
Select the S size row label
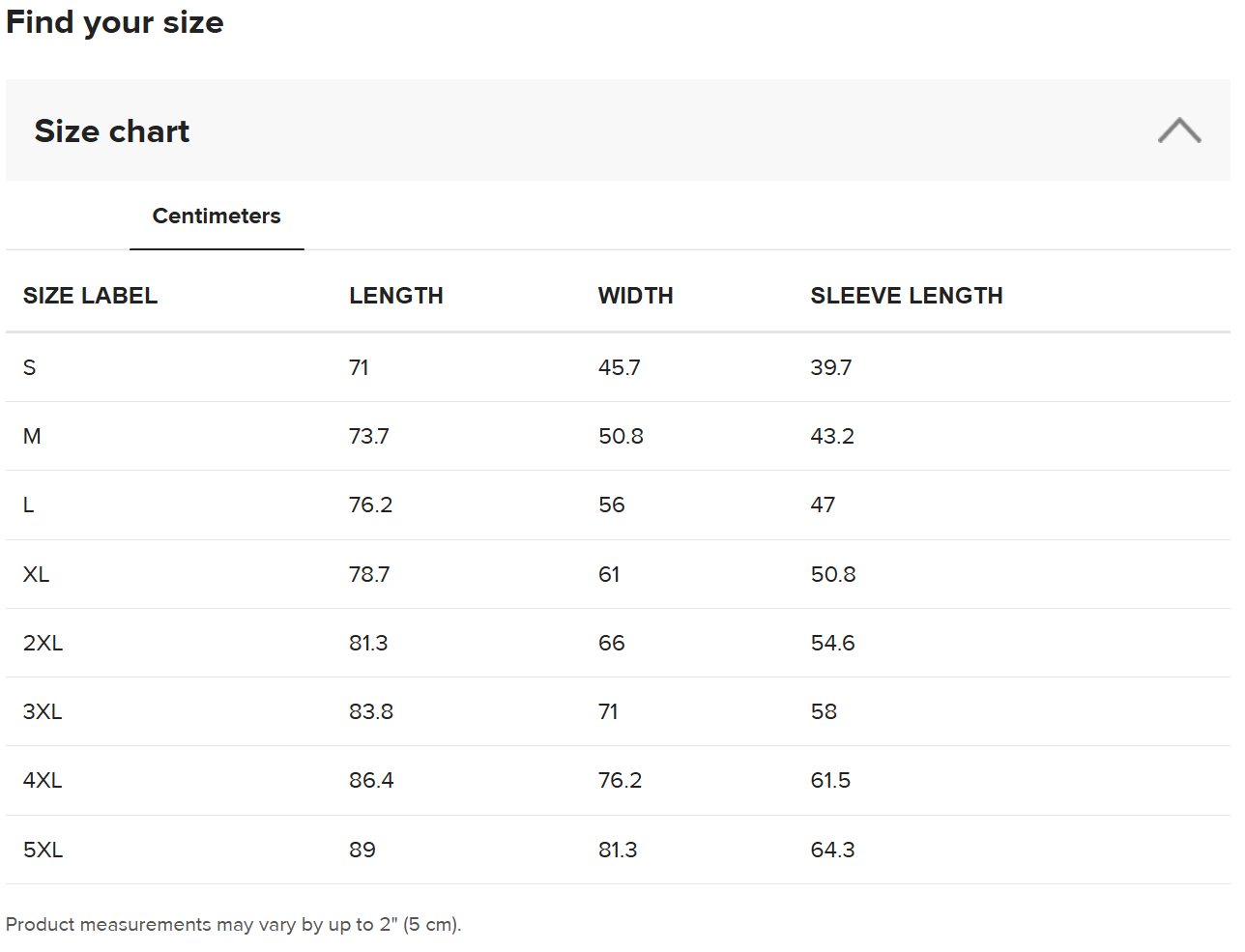click(x=30, y=368)
